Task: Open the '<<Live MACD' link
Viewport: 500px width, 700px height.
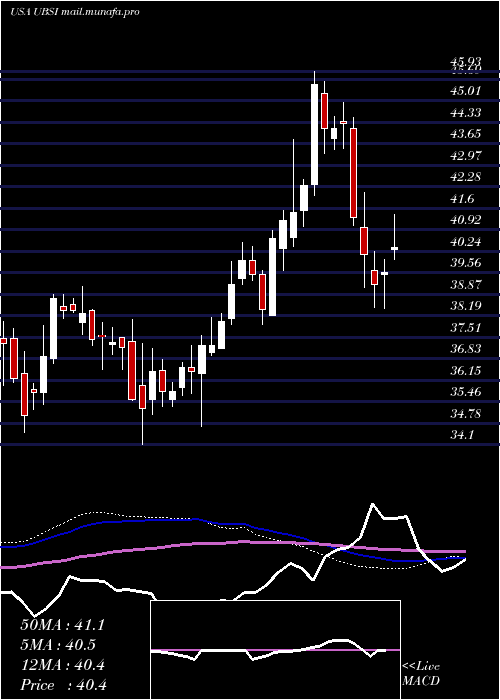Action: tap(421, 674)
